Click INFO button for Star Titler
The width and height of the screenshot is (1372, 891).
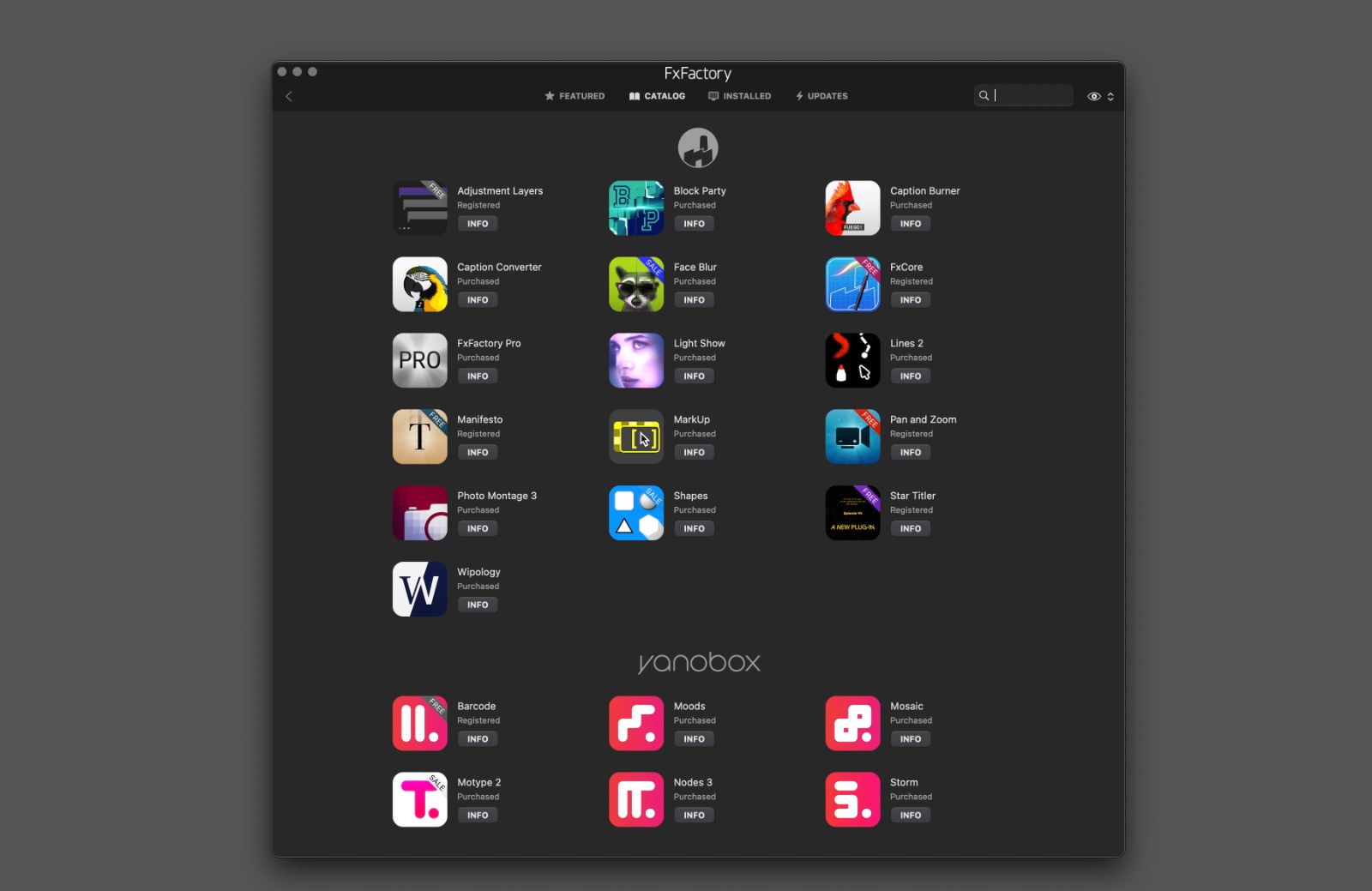(911, 529)
